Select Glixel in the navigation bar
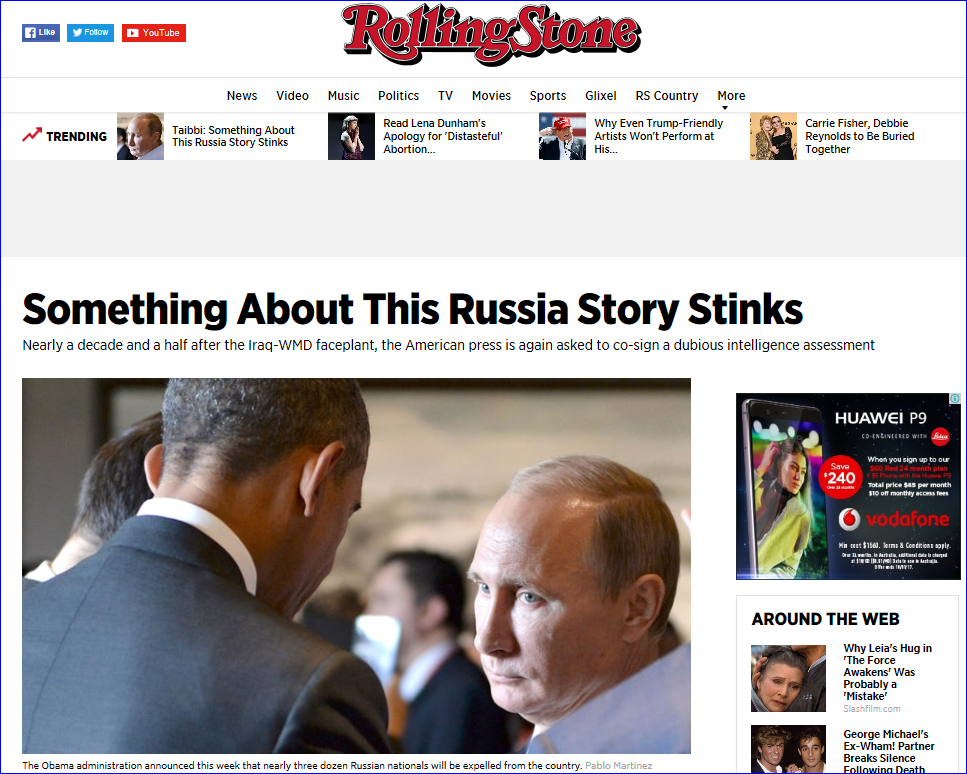Screen dimensions: 967x774 601,96
